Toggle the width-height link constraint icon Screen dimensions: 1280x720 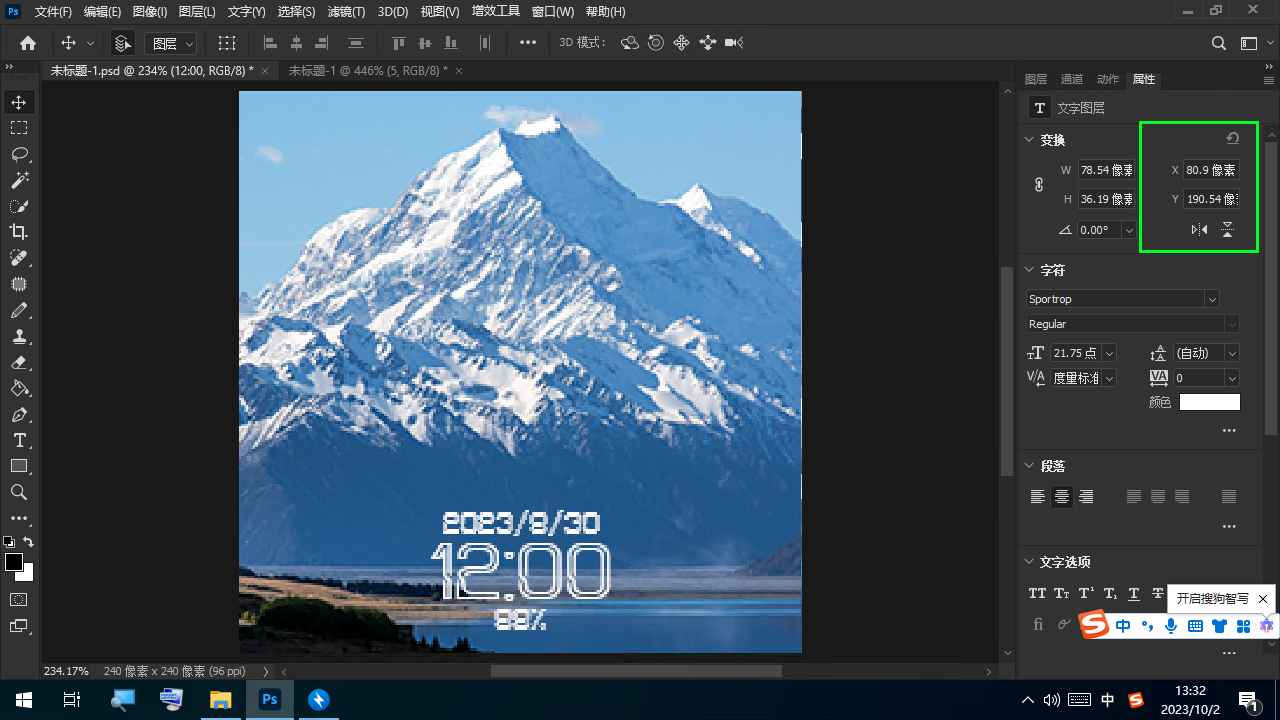[1039, 185]
